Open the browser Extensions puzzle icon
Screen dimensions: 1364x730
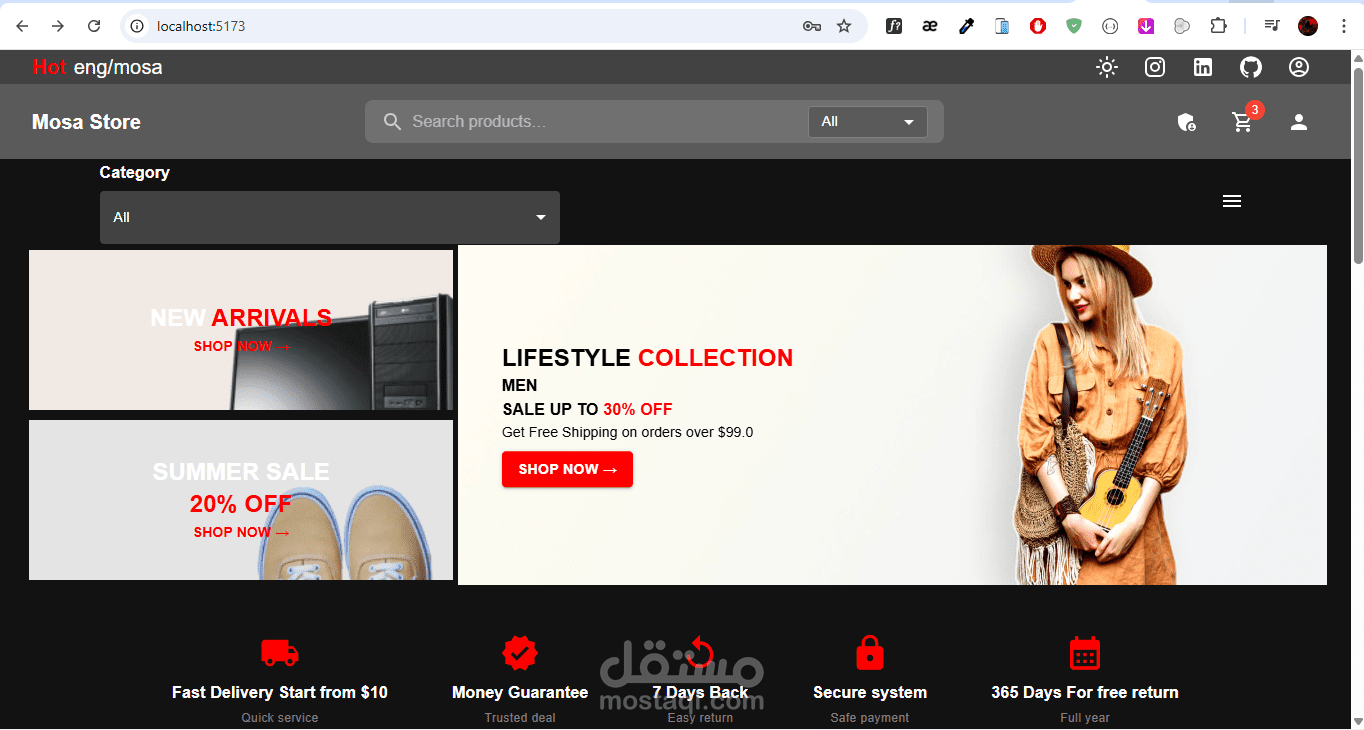1218,26
